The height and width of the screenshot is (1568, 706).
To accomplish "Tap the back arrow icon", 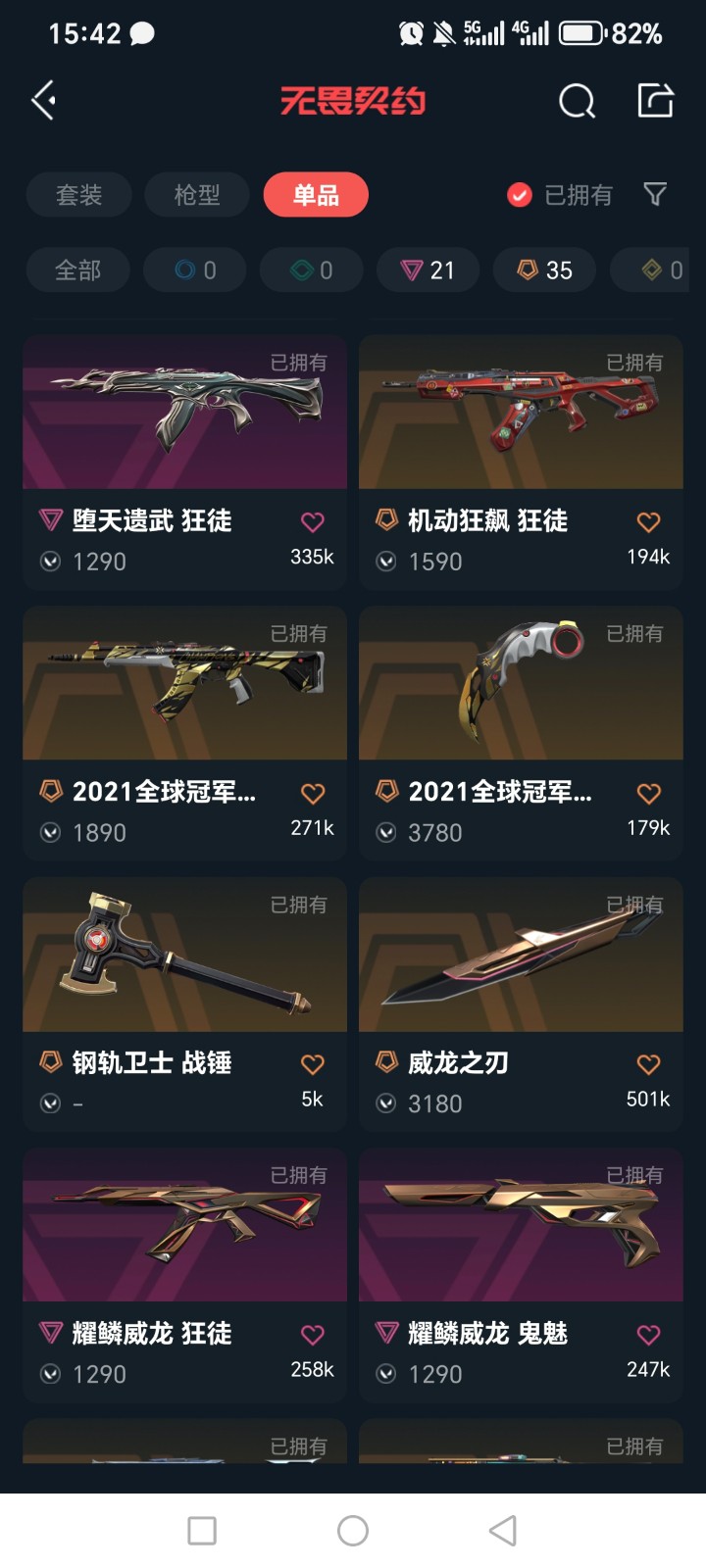I will point(43,101).
